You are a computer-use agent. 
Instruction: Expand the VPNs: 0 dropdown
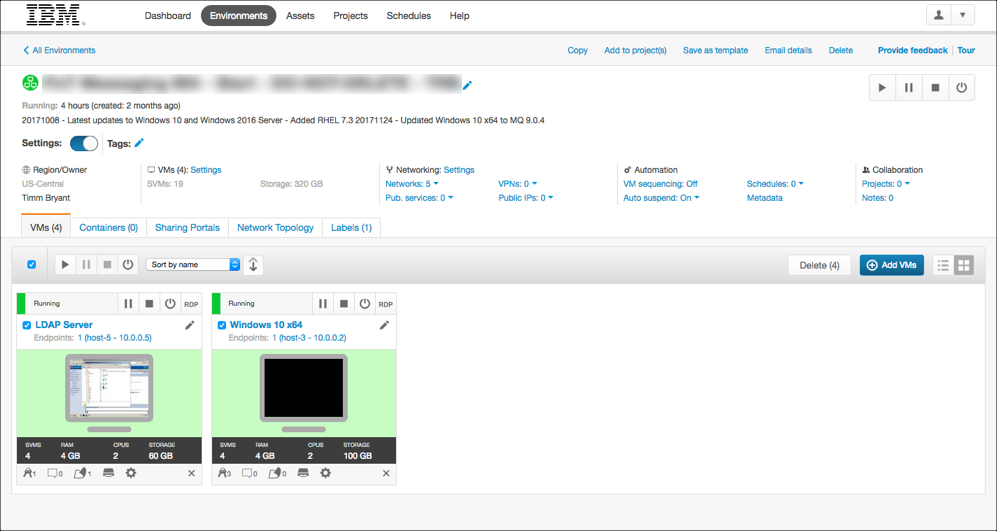click(x=518, y=184)
